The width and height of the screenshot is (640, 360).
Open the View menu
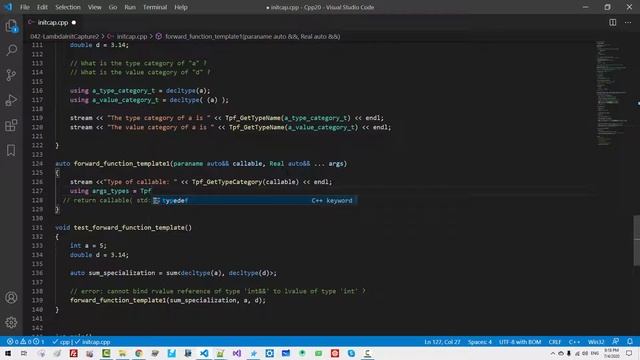[95, 7]
